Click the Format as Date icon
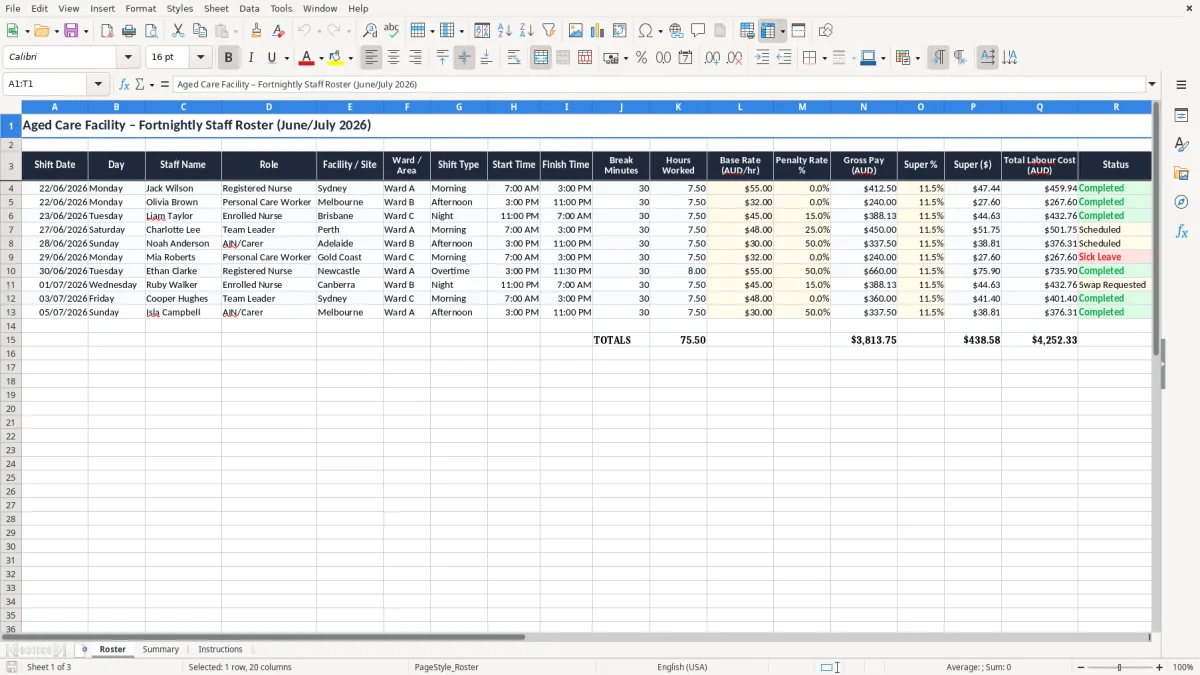The width and height of the screenshot is (1200, 675). [x=685, y=57]
